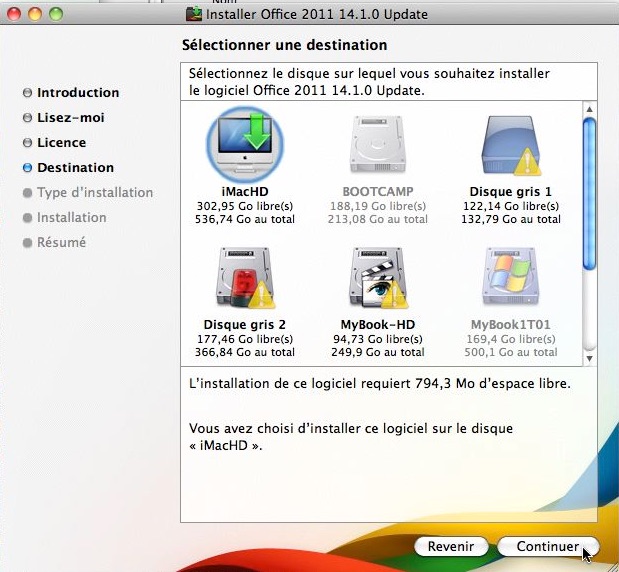Click the disk list scroll down arrow
Viewport: 619px width, 572px height.
pyautogui.click(x=589, y=358)
